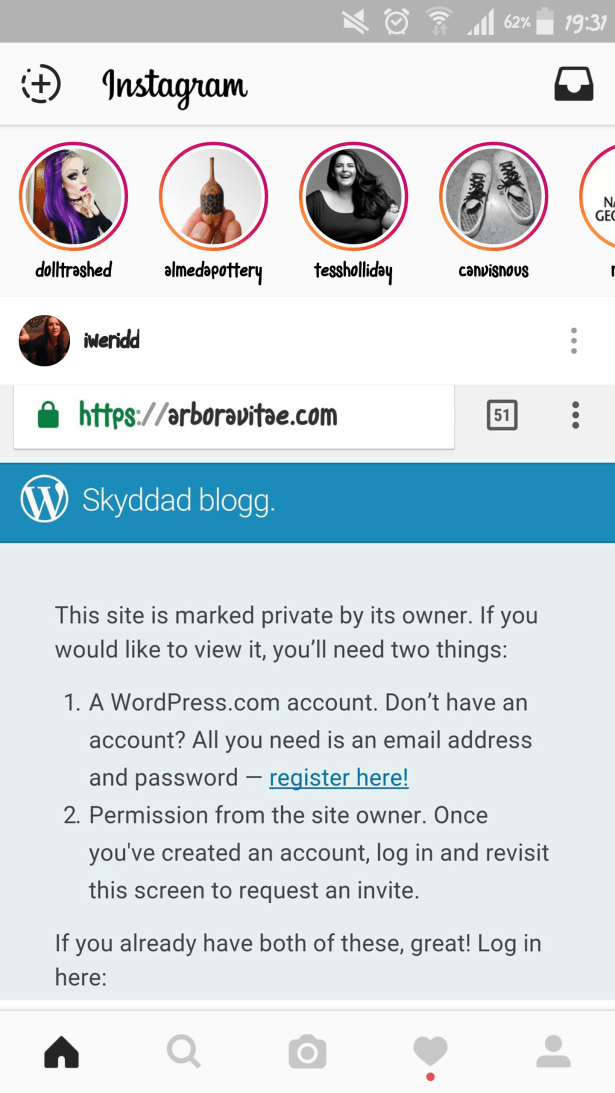The image size is (615, 1093).
Task: Open browser overflow menu beside tab counter
Action: tap(575, 415)
